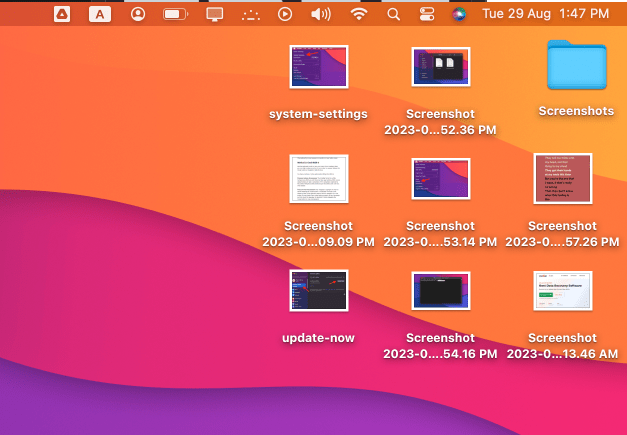Open screen mirroring display icon
The height and width of the screenshot is (435, 627).
[x=214, y=14]
